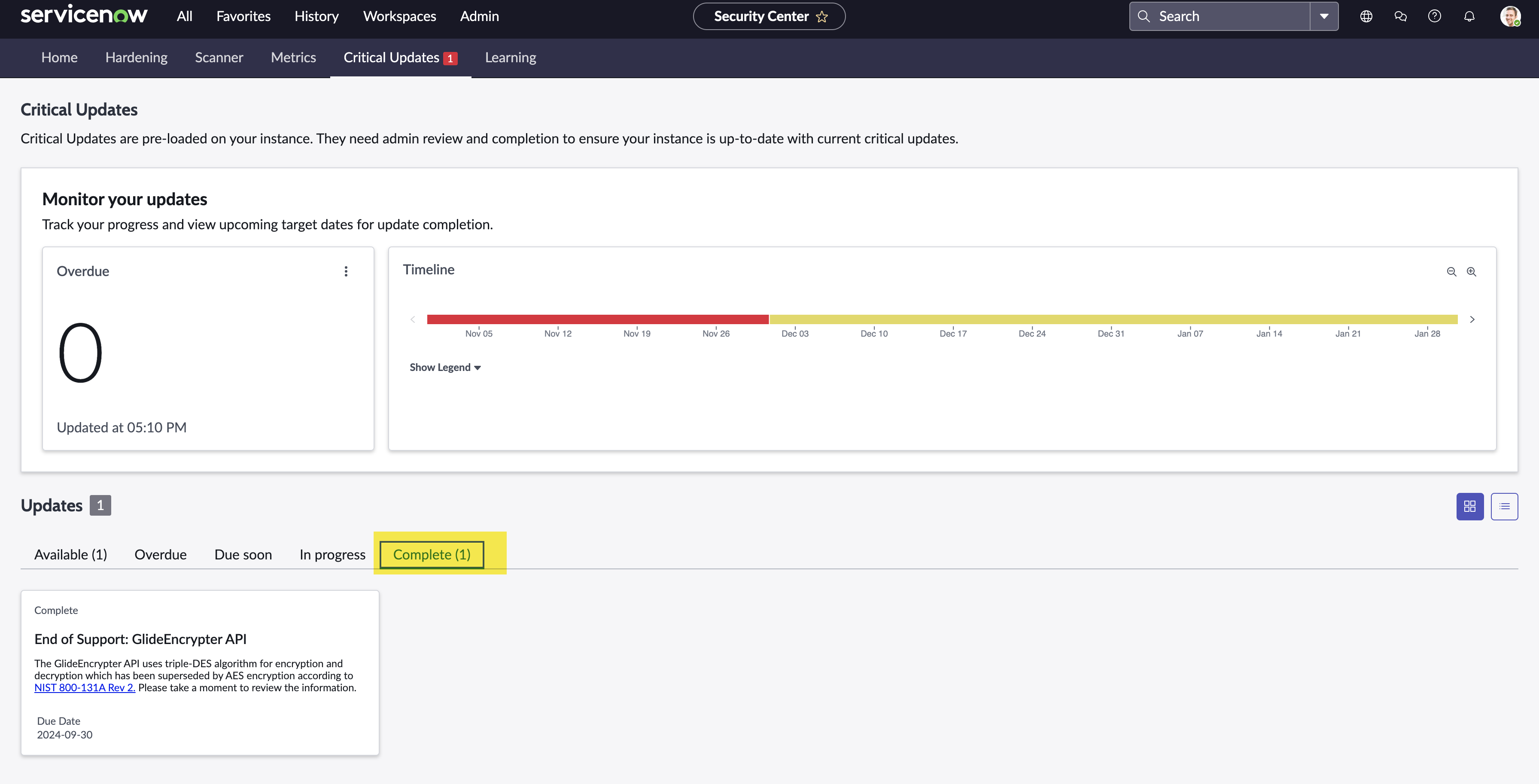
Task: Go to the Home tab
Action: 59,58
